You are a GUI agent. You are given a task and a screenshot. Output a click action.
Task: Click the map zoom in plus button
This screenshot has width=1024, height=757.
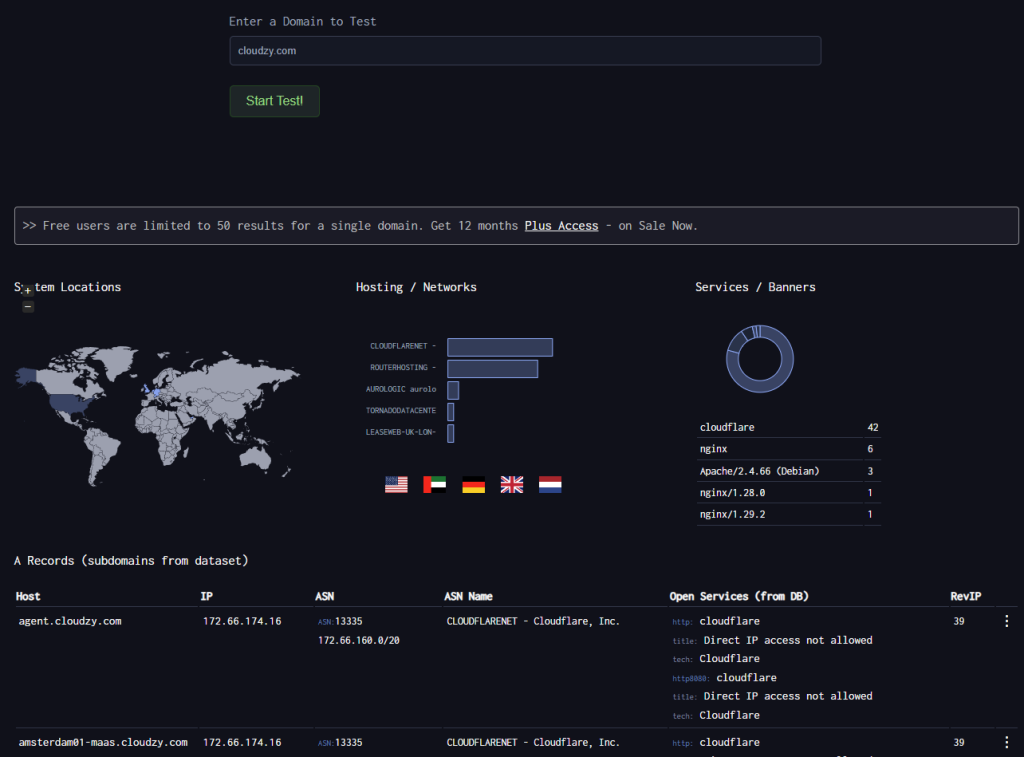28,289
